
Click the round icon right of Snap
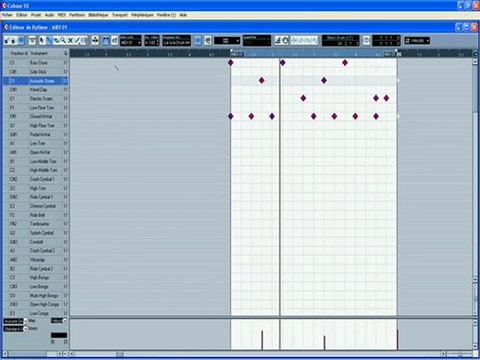pos(208,41)
